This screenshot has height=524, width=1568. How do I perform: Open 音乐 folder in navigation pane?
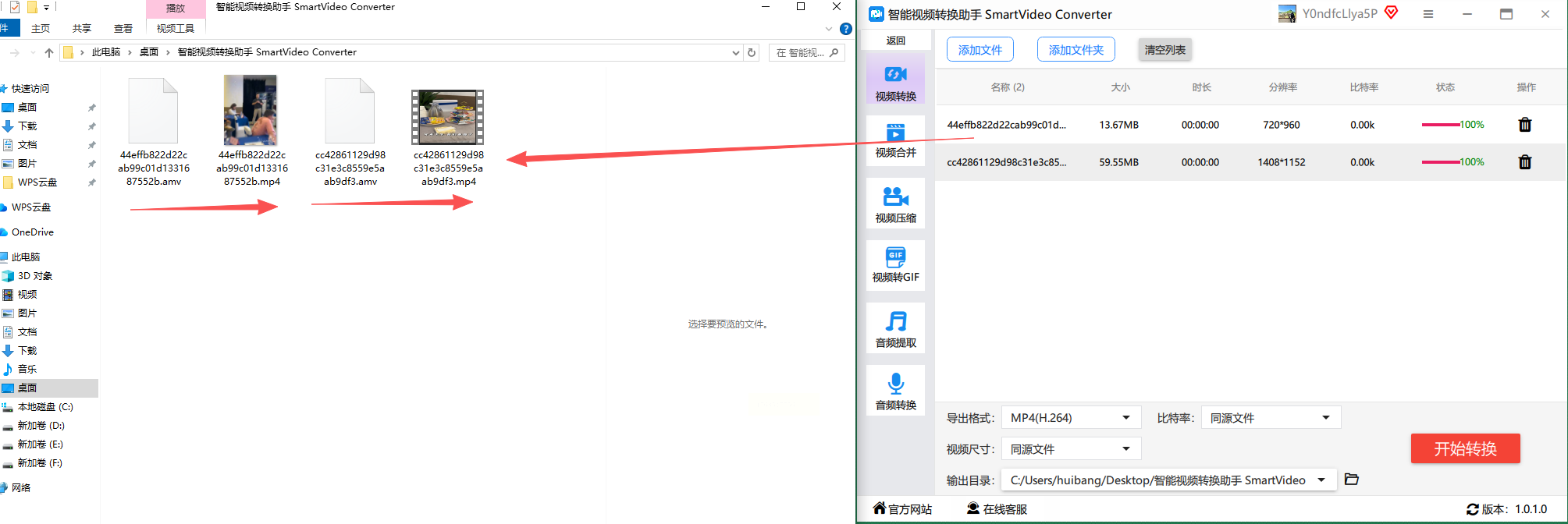click(x=27, y=370)
